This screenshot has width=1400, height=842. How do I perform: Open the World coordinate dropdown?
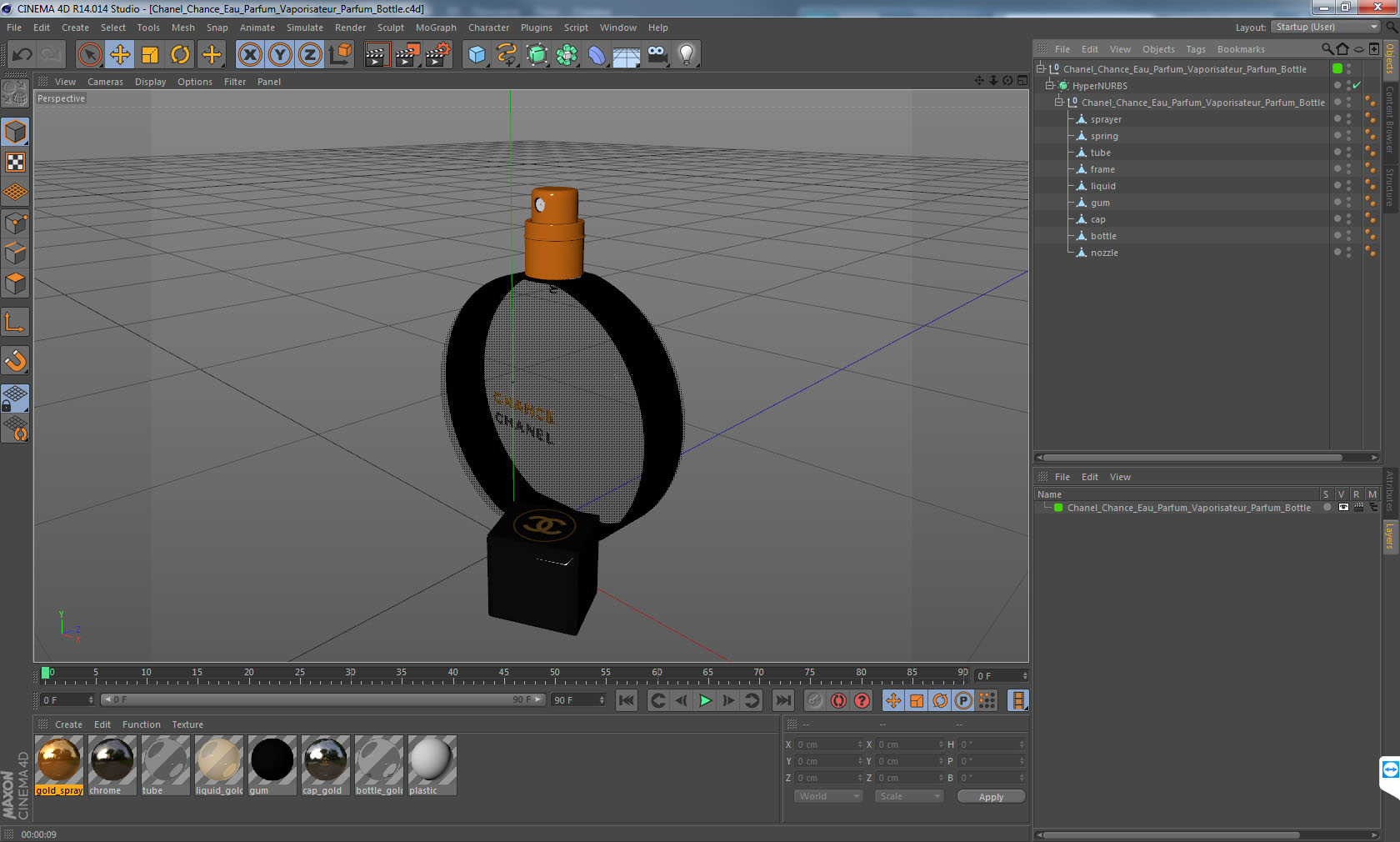point(827,796)
